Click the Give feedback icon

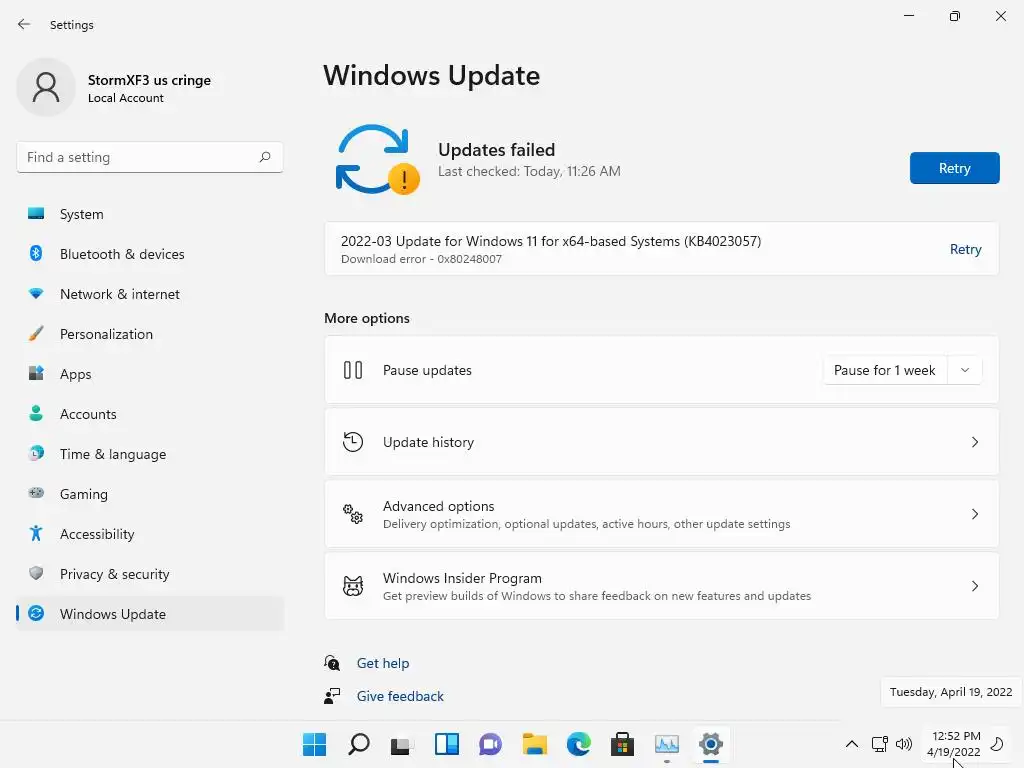(x=332, y=696)
